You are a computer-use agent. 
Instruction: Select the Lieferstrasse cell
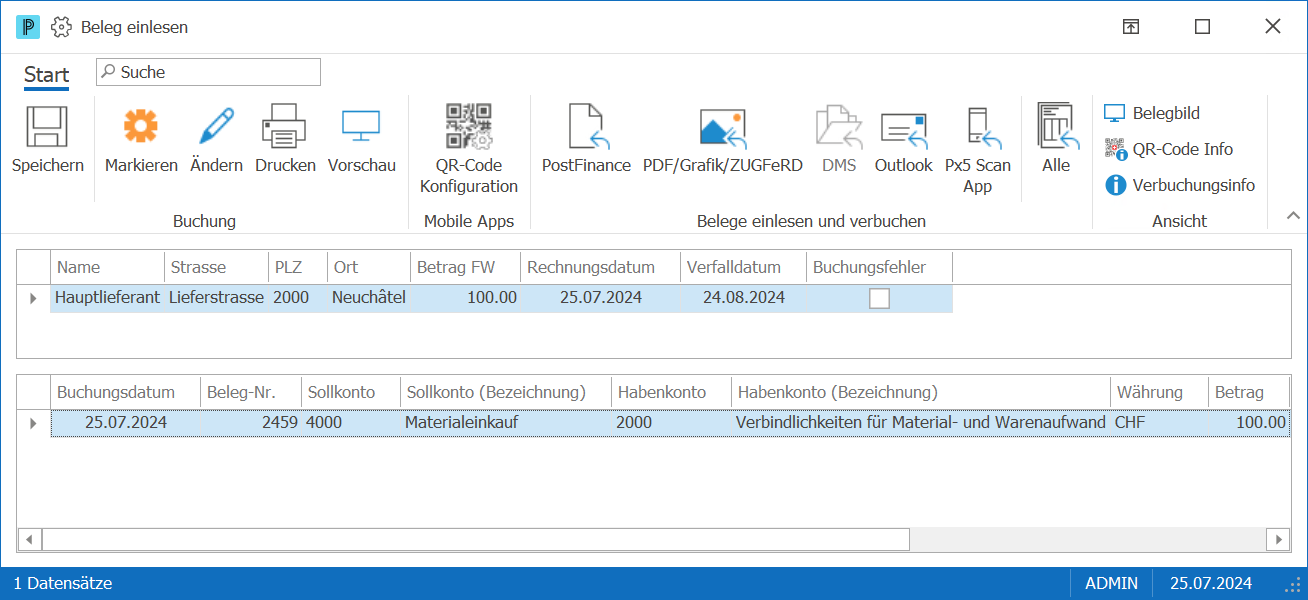[216, 298]
